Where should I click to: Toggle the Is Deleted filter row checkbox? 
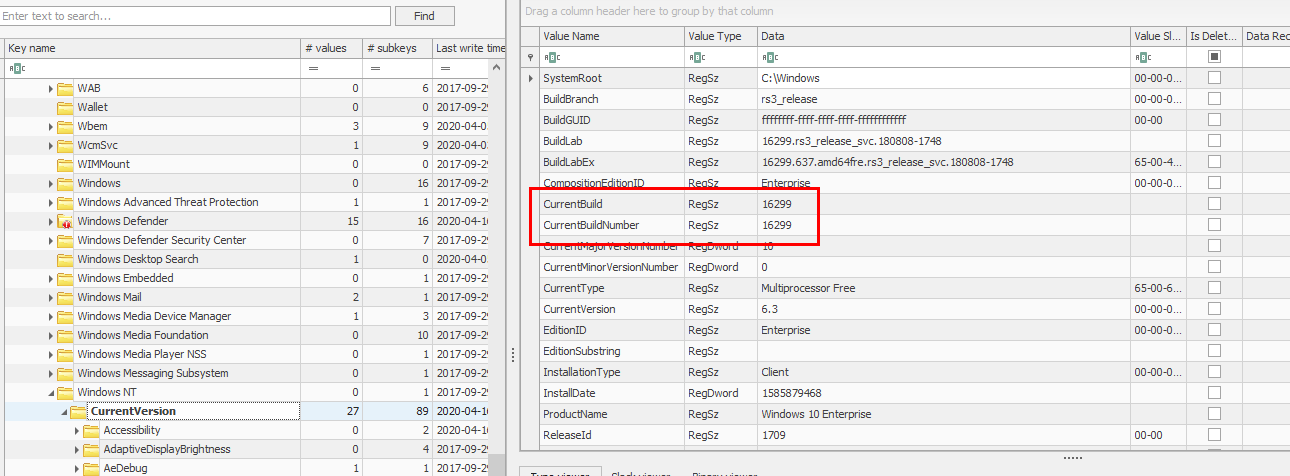tap(1214, 57)
